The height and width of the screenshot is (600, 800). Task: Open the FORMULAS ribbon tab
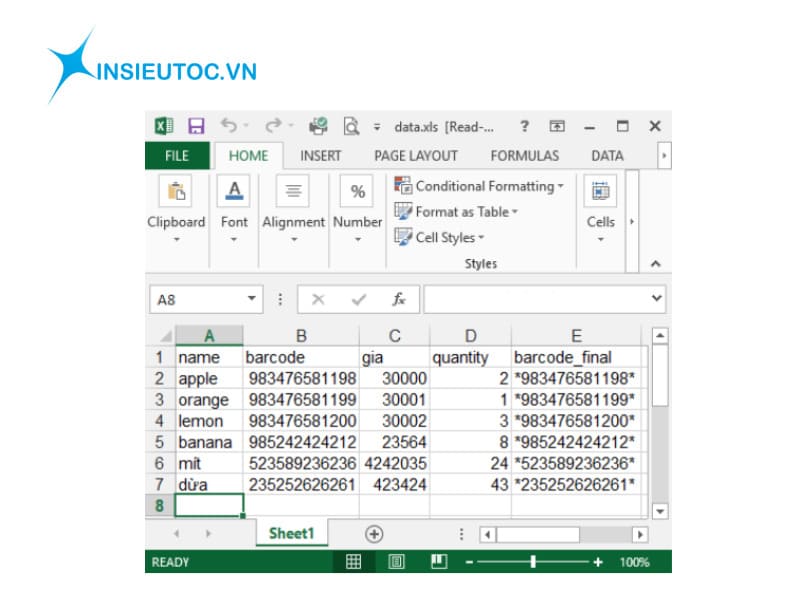coord(524,156)
